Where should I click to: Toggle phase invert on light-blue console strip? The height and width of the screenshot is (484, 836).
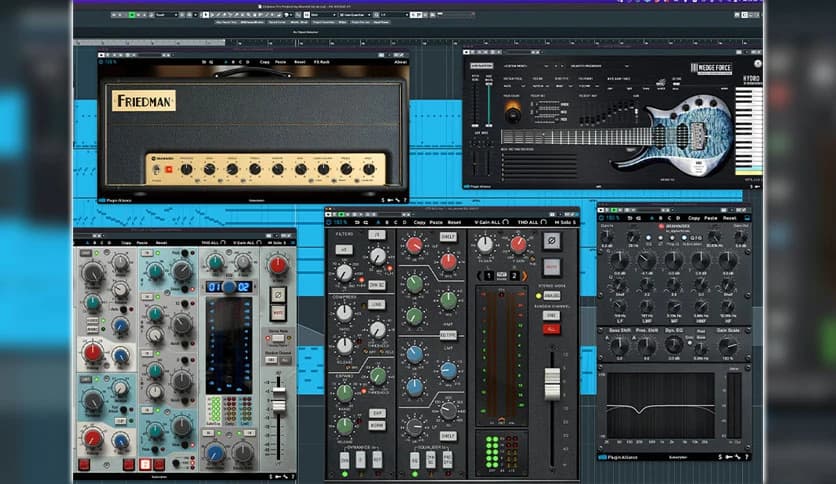click(x=277, y=295)
